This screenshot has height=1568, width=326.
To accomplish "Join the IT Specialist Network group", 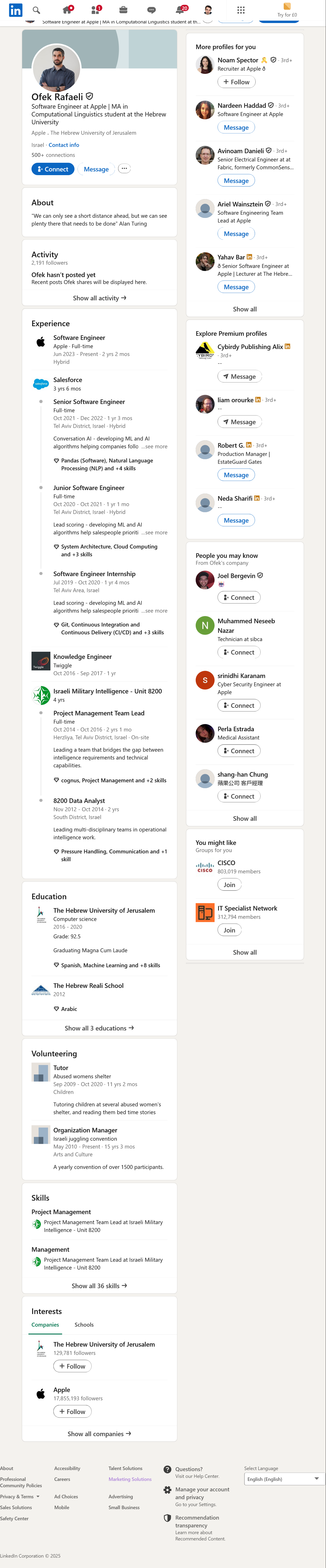I will click(x=229, y=930).
